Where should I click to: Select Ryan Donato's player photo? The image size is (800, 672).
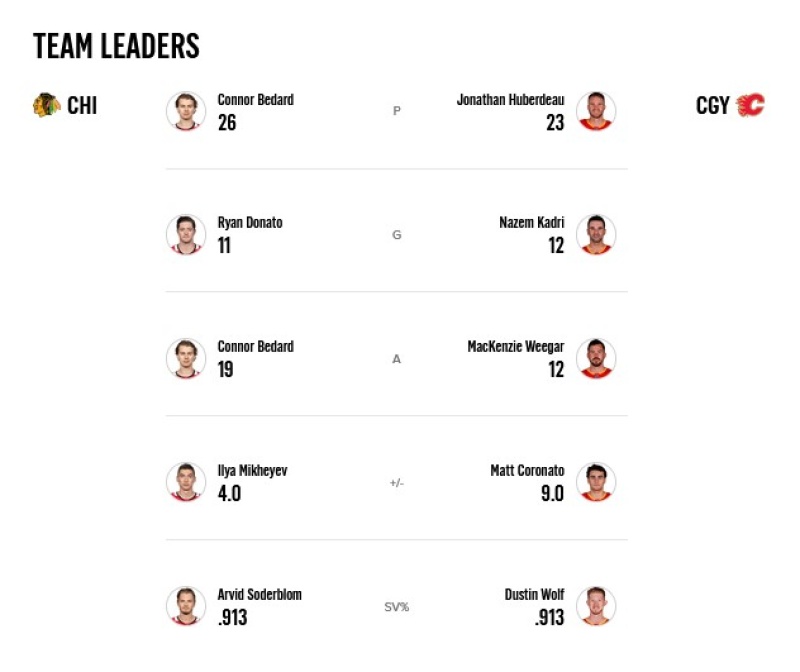click(186, 234)
